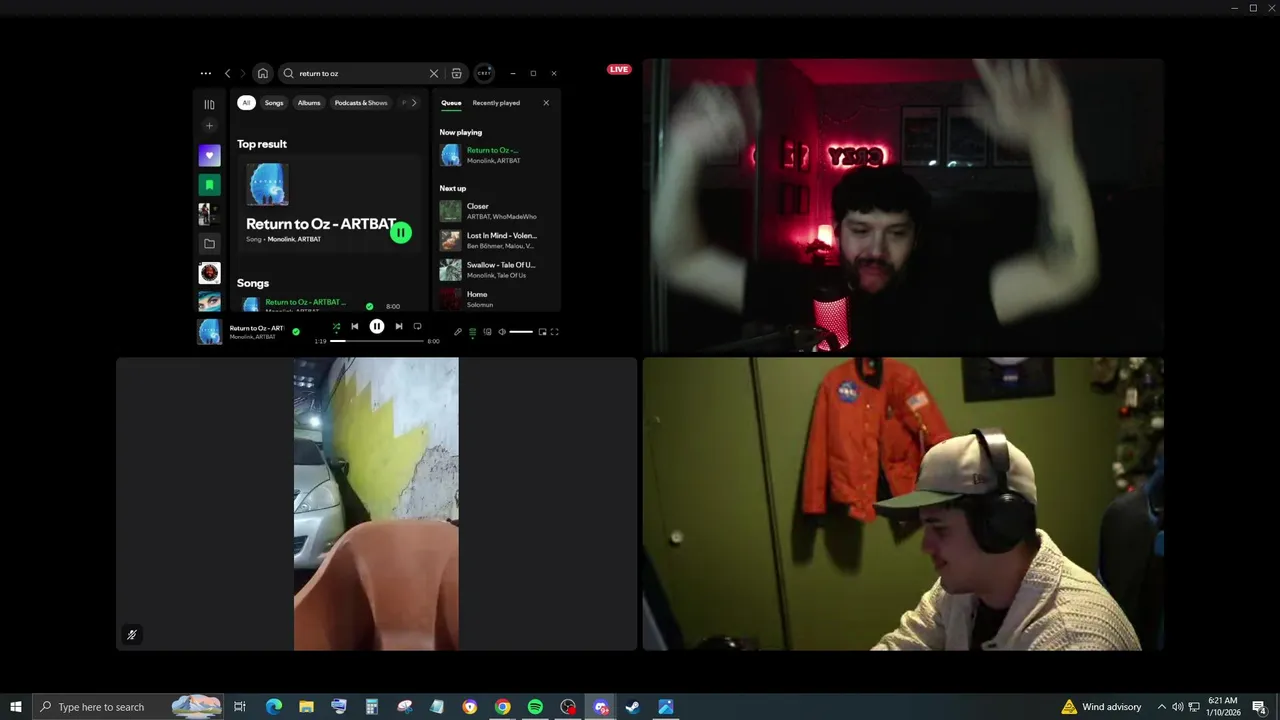Select the Albums filter chip
The image size is (1280, 720).
pyautogui.click(x=309, y=103)
